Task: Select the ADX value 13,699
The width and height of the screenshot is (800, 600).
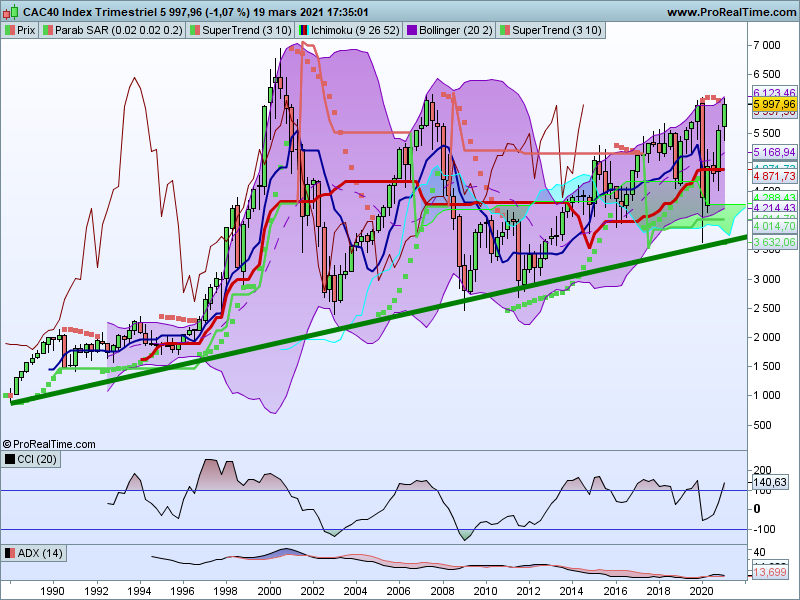Action: coord(770,572)
